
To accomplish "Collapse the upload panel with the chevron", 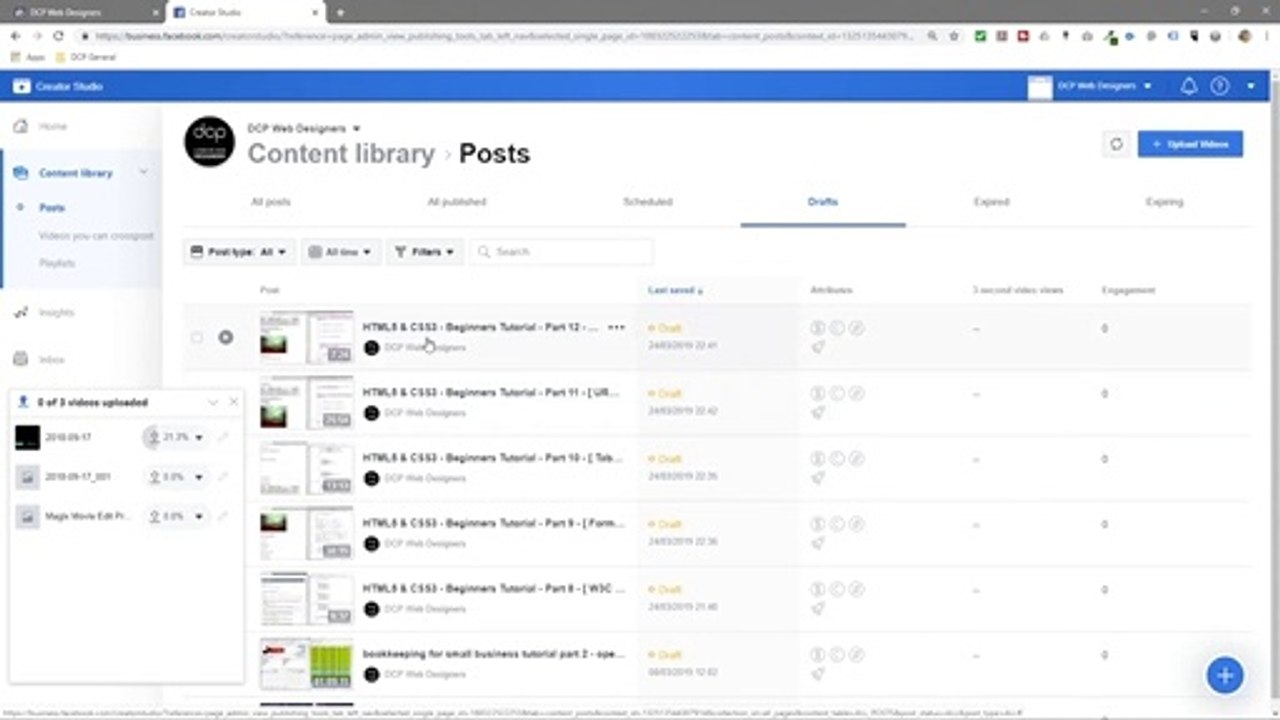I will coord(213,402).
